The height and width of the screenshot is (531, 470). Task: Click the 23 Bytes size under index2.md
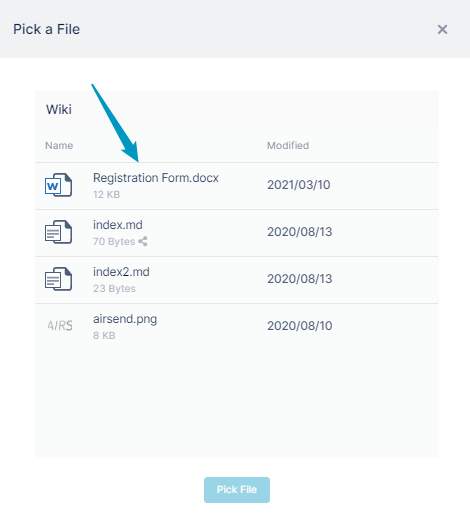point(114,289)
